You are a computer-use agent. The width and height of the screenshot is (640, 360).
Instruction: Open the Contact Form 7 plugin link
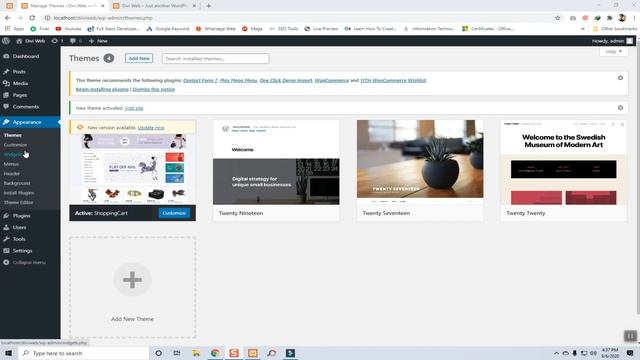point(200,80)
